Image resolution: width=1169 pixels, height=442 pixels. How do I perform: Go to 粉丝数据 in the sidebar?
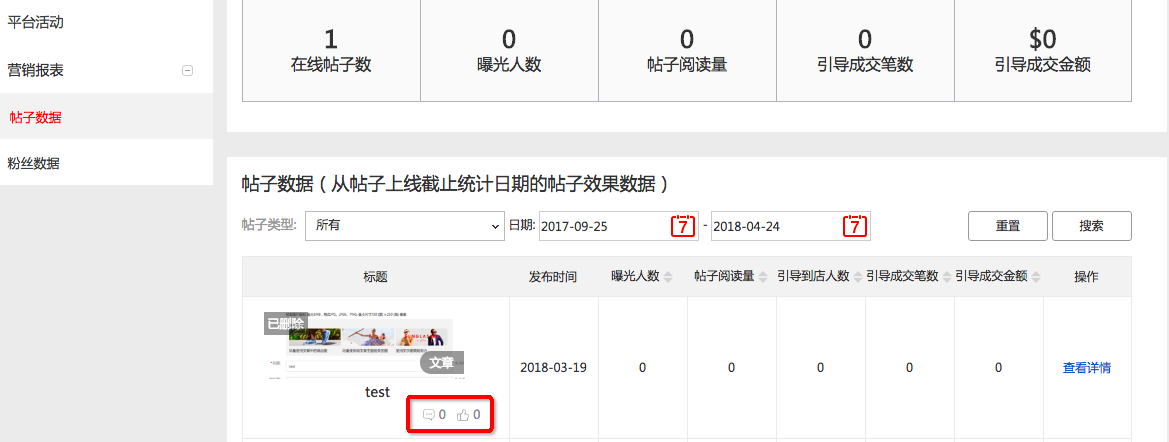pos(35,164)
